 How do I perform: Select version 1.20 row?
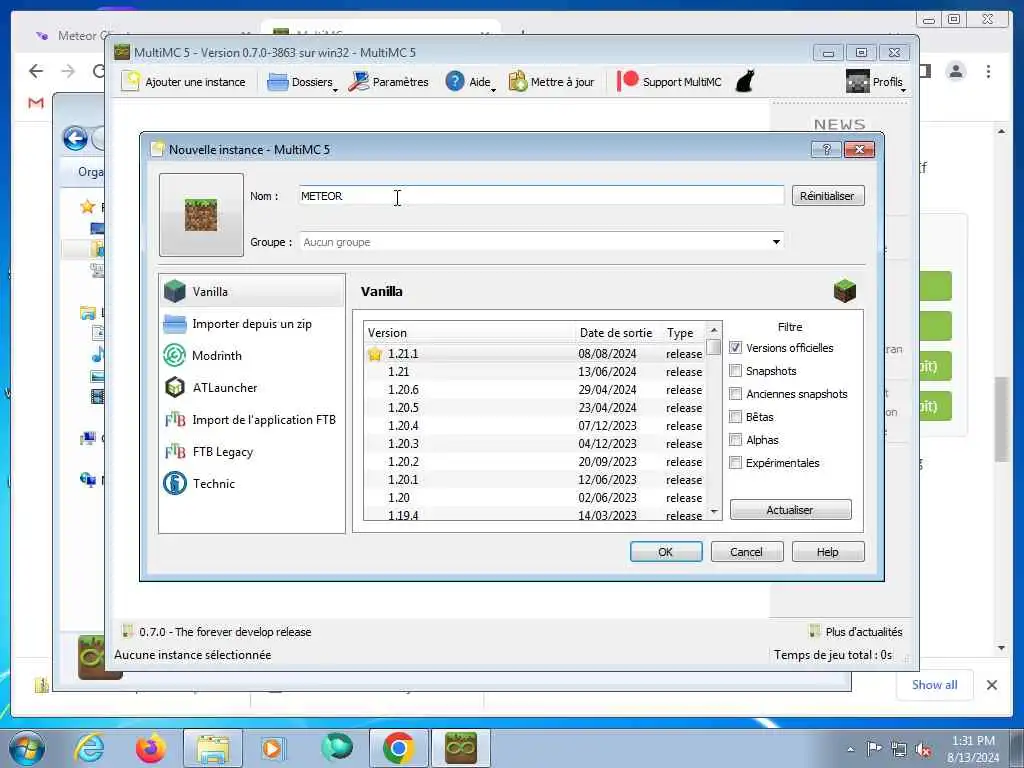pyautogui.click(x=535, y=498)
